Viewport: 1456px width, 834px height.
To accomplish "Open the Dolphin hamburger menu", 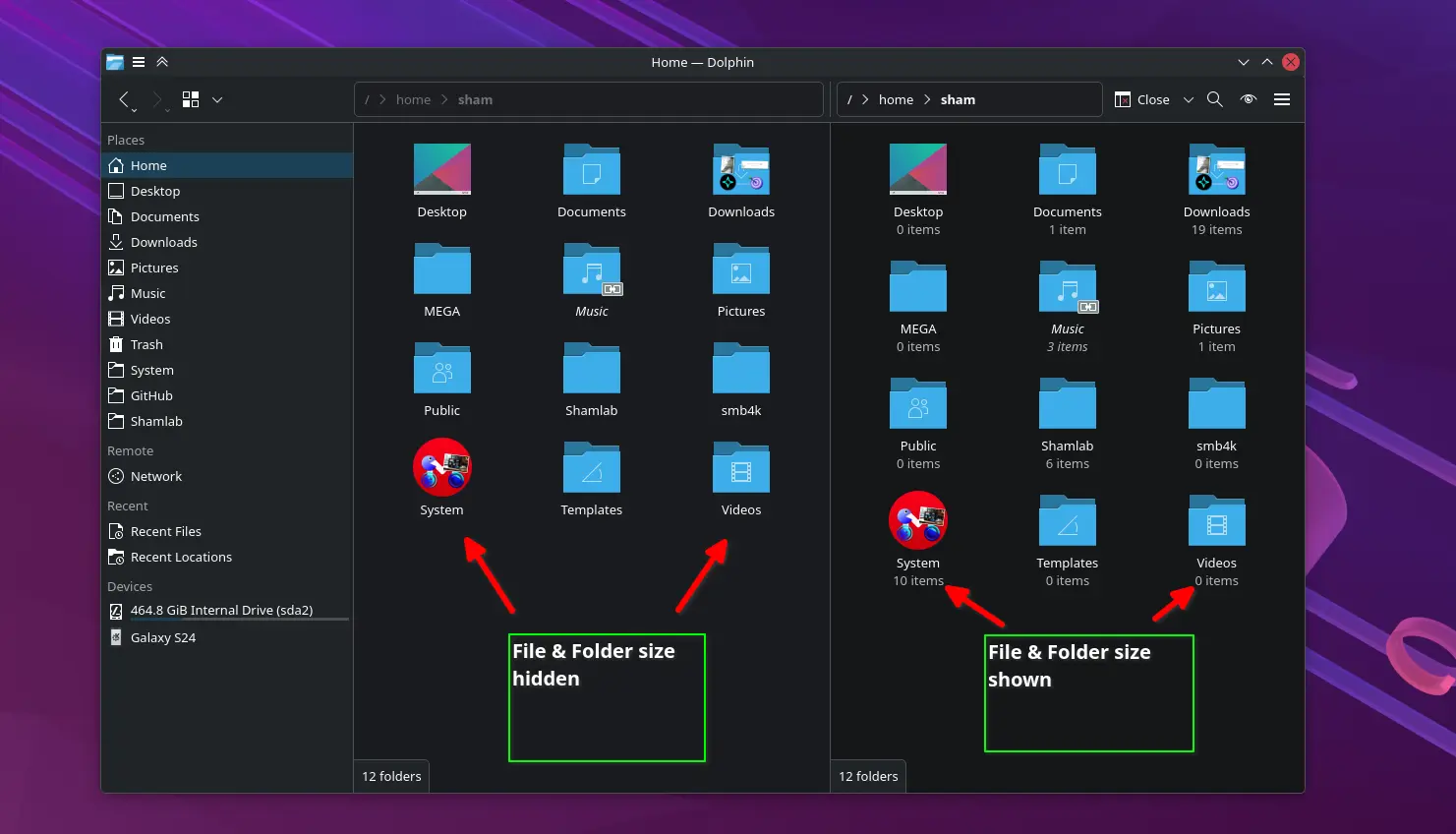I will 1282,99.
